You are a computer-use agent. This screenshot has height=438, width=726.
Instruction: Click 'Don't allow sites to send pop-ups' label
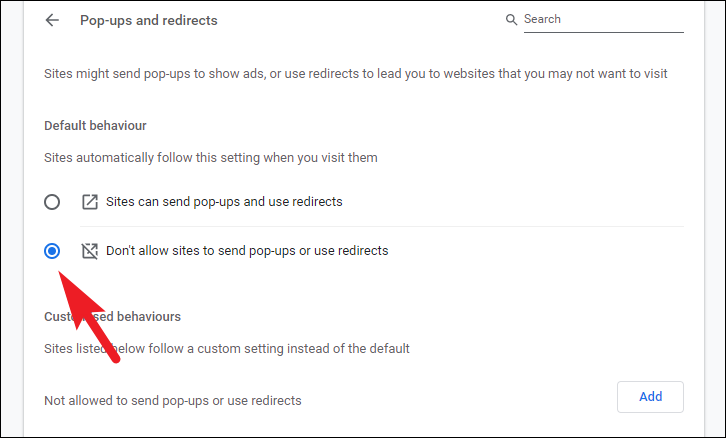[247, 251]
